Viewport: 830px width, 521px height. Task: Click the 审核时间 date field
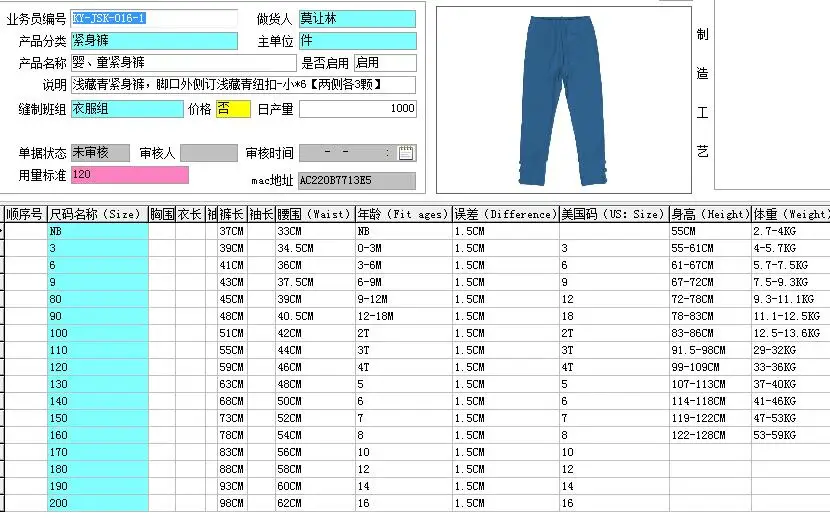[x=357, y=153]
